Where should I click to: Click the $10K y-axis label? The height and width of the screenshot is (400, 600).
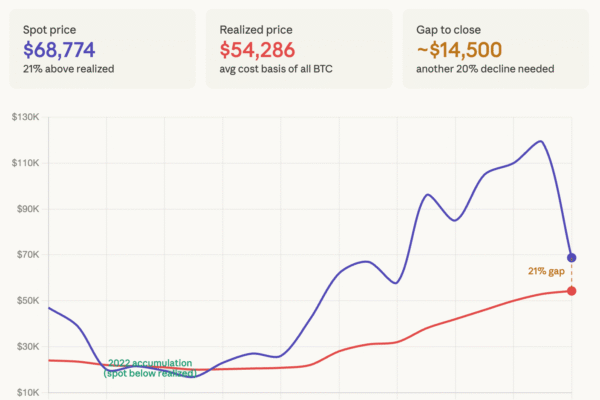[27, 392]
